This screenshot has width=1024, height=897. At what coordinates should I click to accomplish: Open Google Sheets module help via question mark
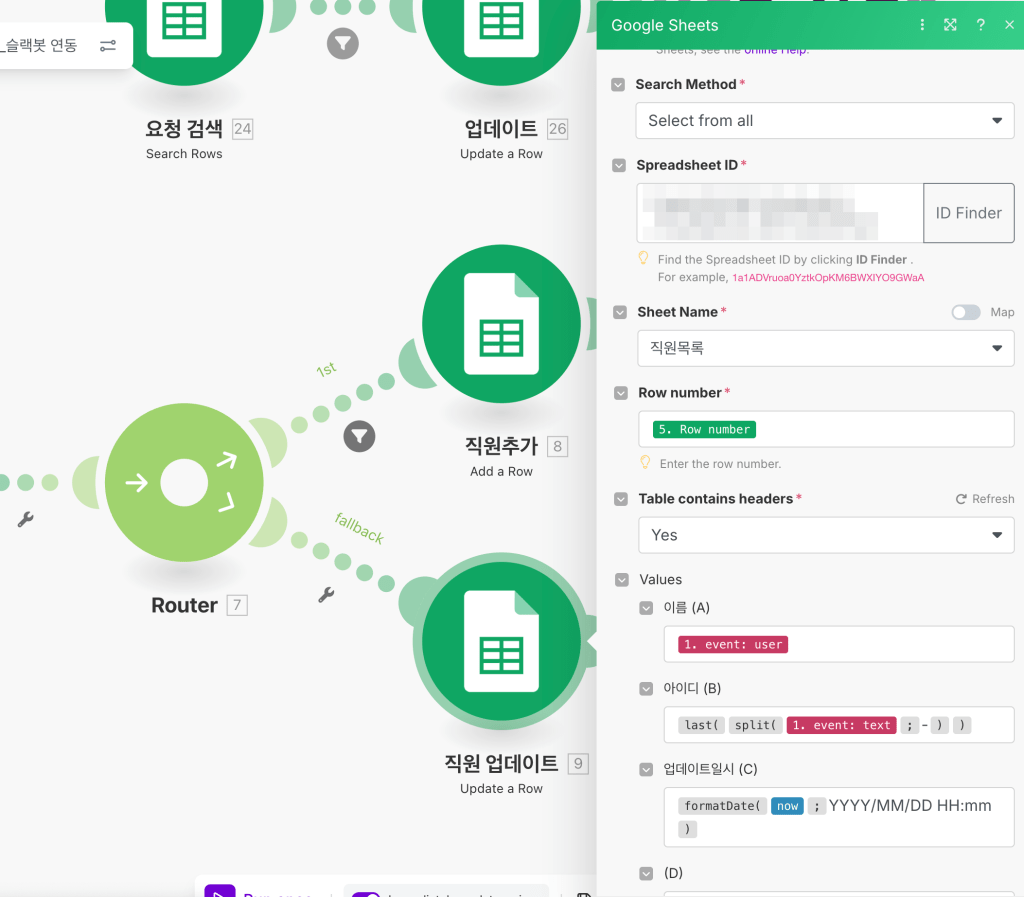point(980,24)
